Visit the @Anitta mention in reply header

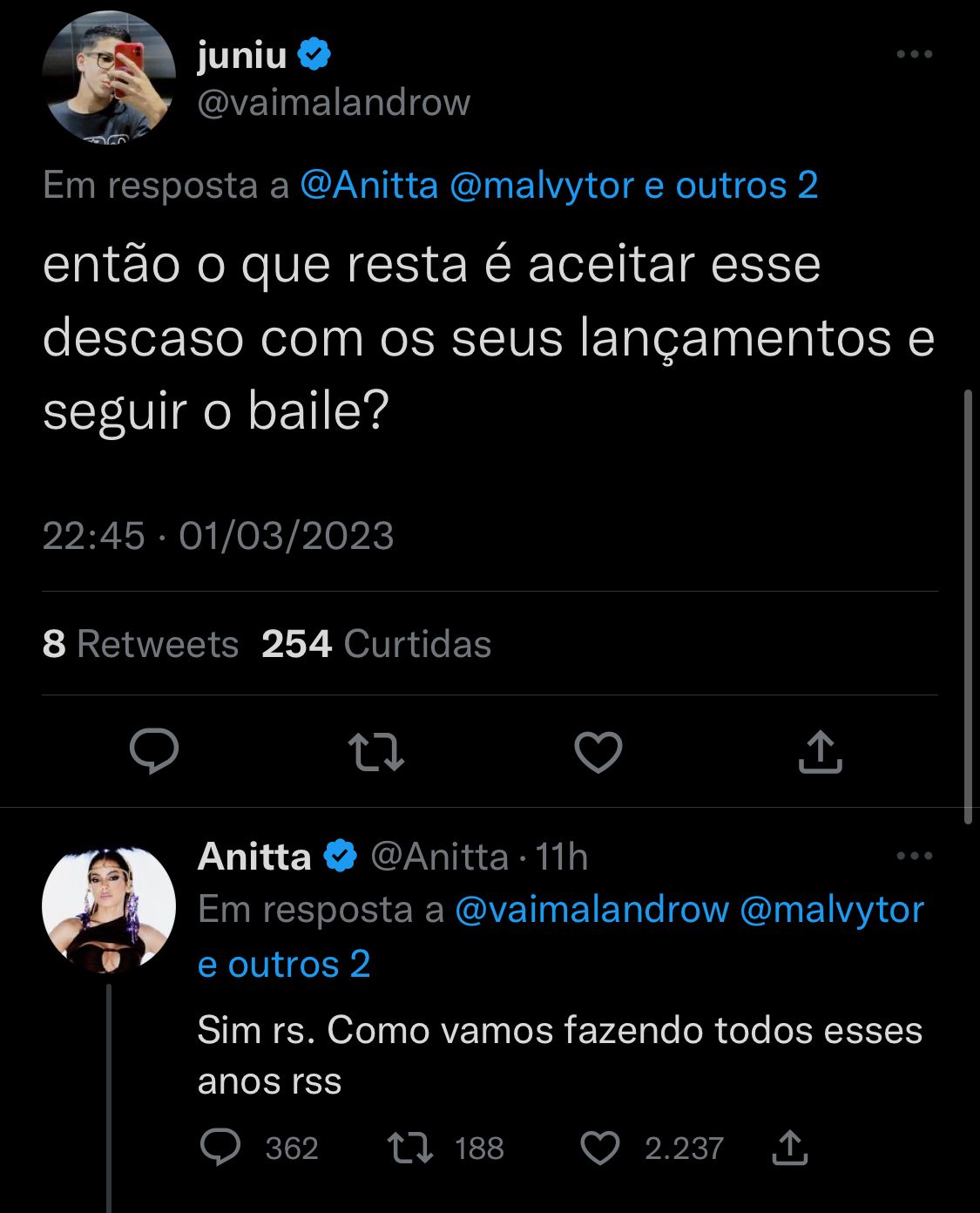pos(368,185)
